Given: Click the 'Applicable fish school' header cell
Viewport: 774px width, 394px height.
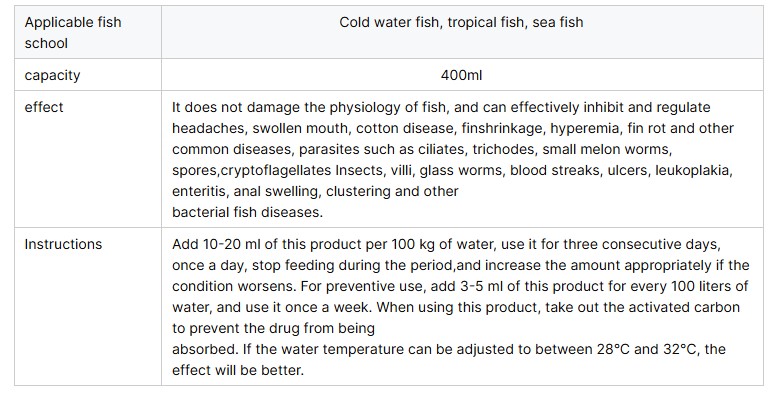Looking at the screenshot, I should (x=87, y=33).
